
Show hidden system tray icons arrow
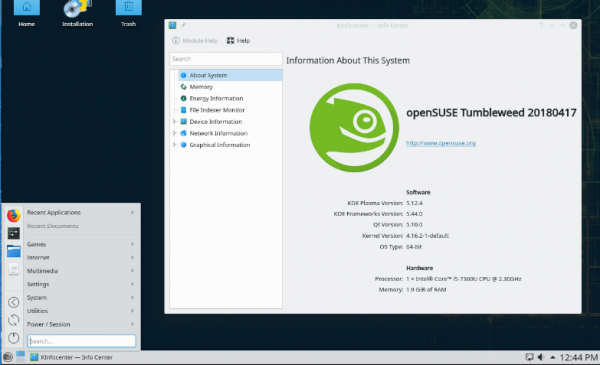coord(553,357)
